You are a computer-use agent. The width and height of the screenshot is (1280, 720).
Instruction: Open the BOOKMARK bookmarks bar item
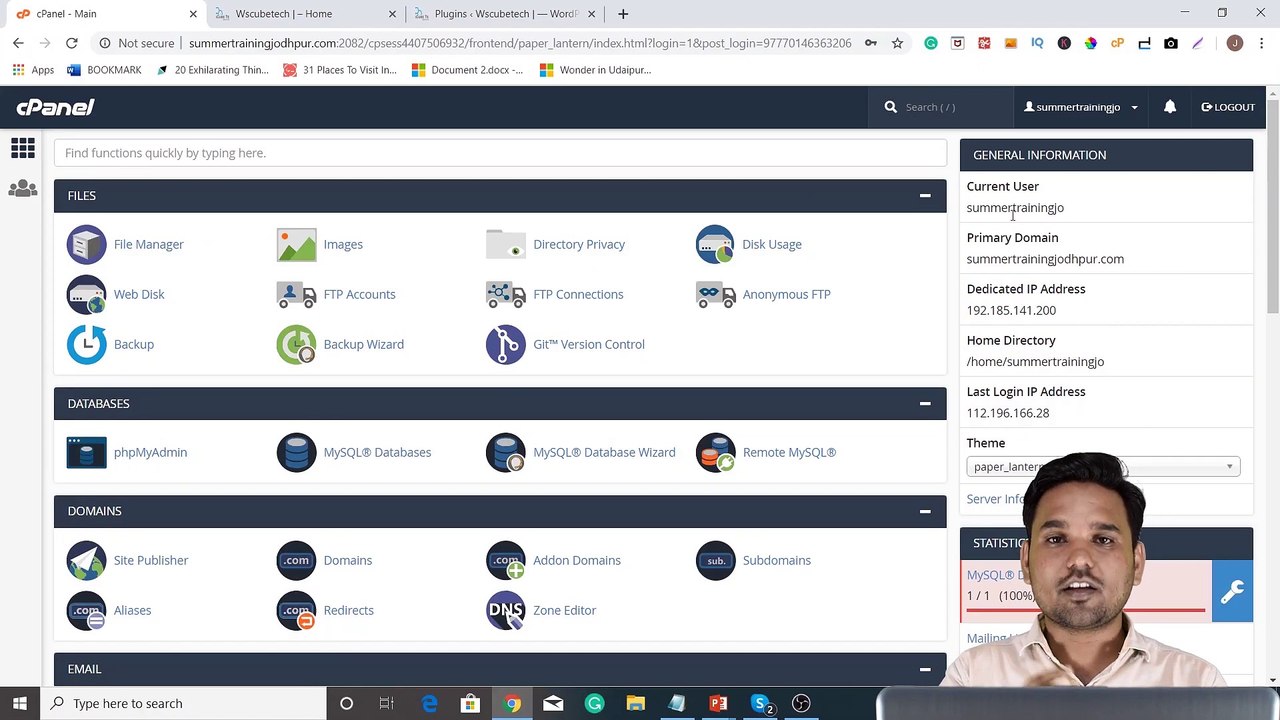(104, 70)
